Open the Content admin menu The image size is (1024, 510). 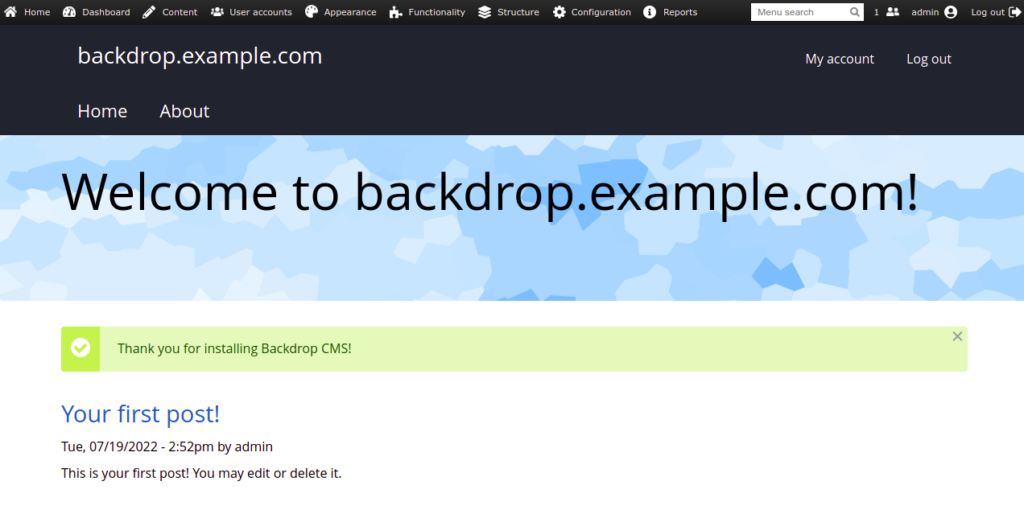tap(180, 12)
